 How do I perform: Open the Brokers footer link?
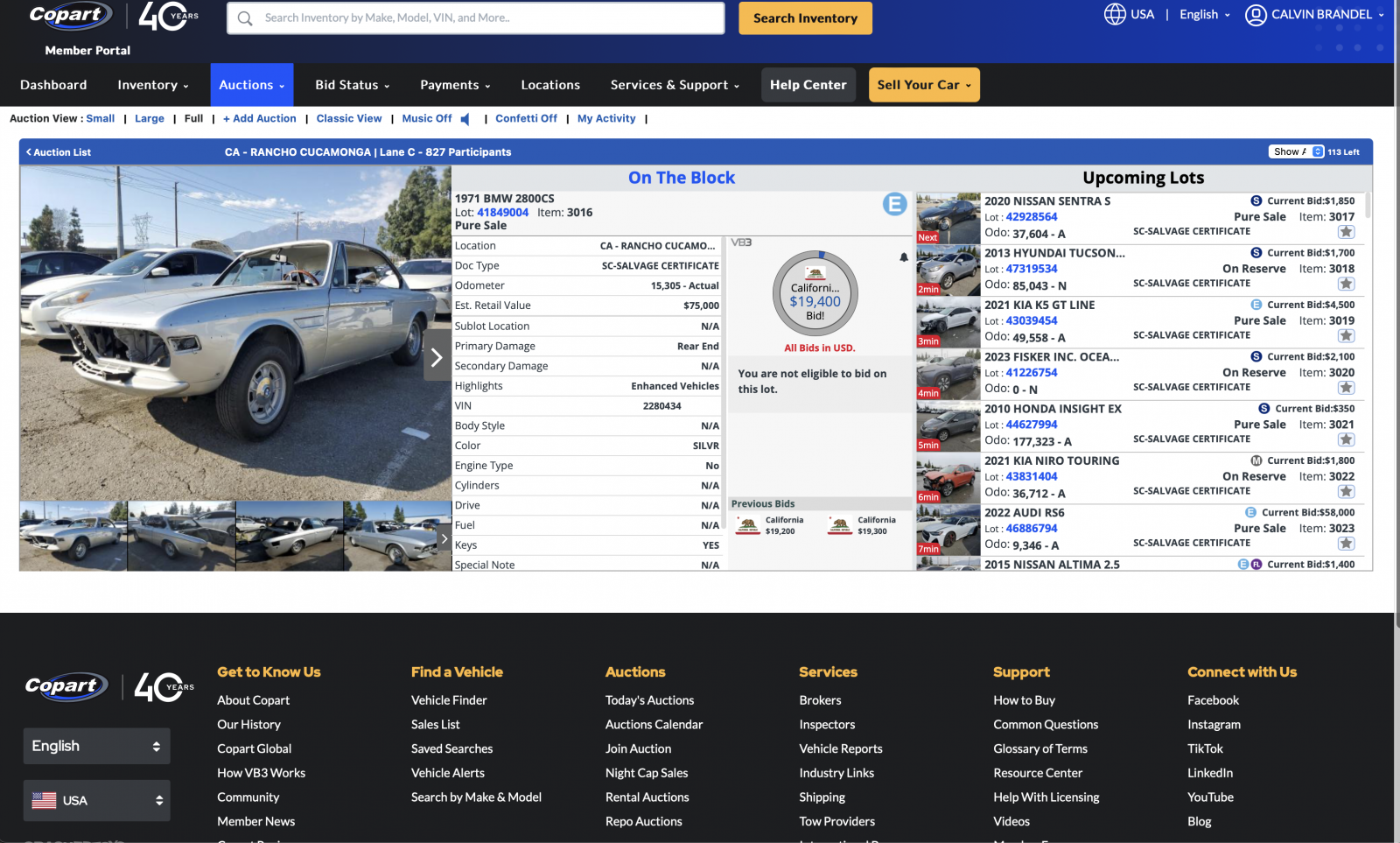click(820, 700)
